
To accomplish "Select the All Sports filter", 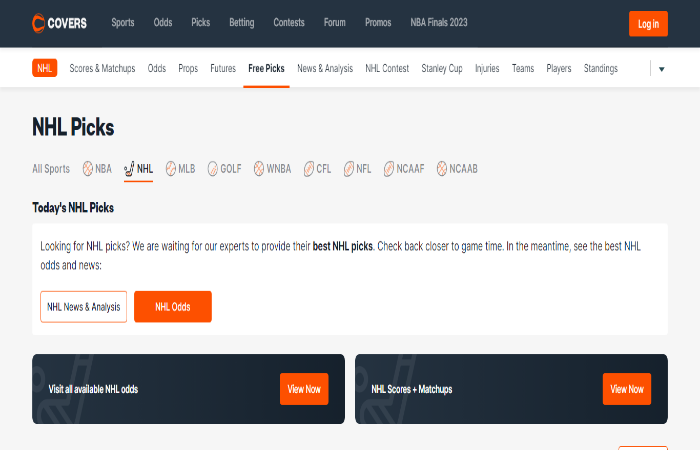I will [51, 169].
